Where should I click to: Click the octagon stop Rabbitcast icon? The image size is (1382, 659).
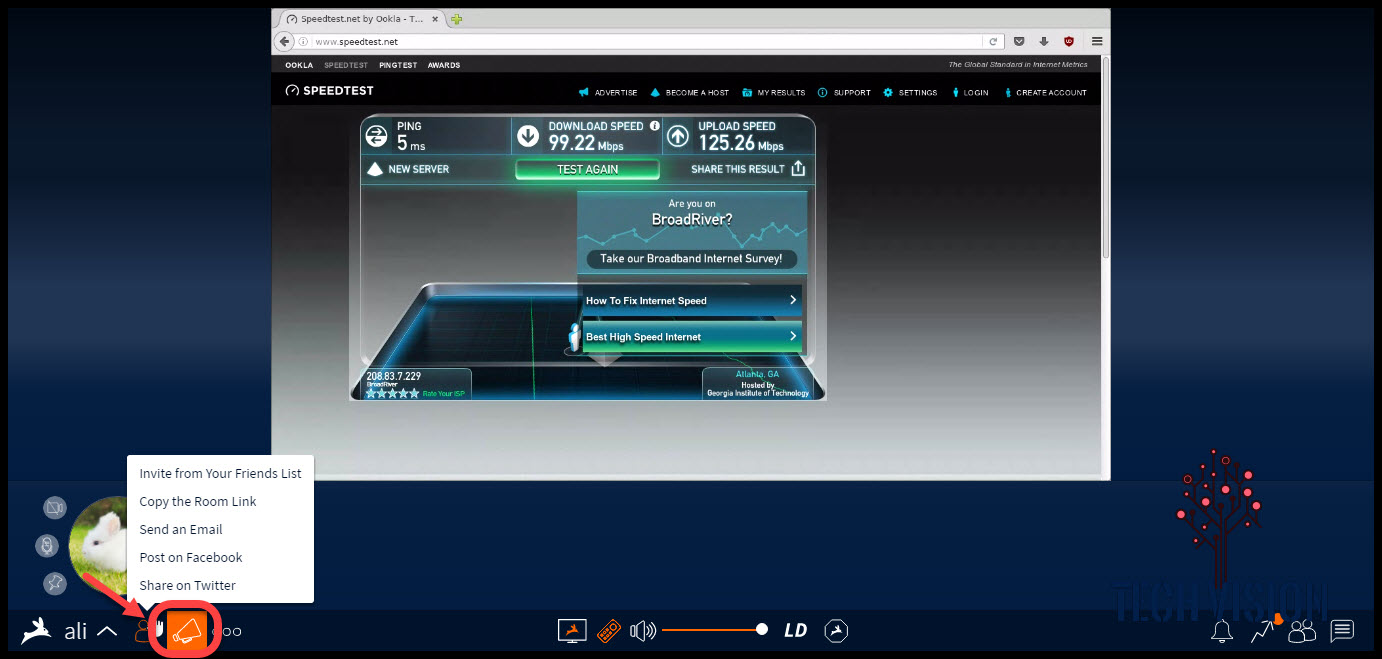pyautogui.click(x=837, y=630)
